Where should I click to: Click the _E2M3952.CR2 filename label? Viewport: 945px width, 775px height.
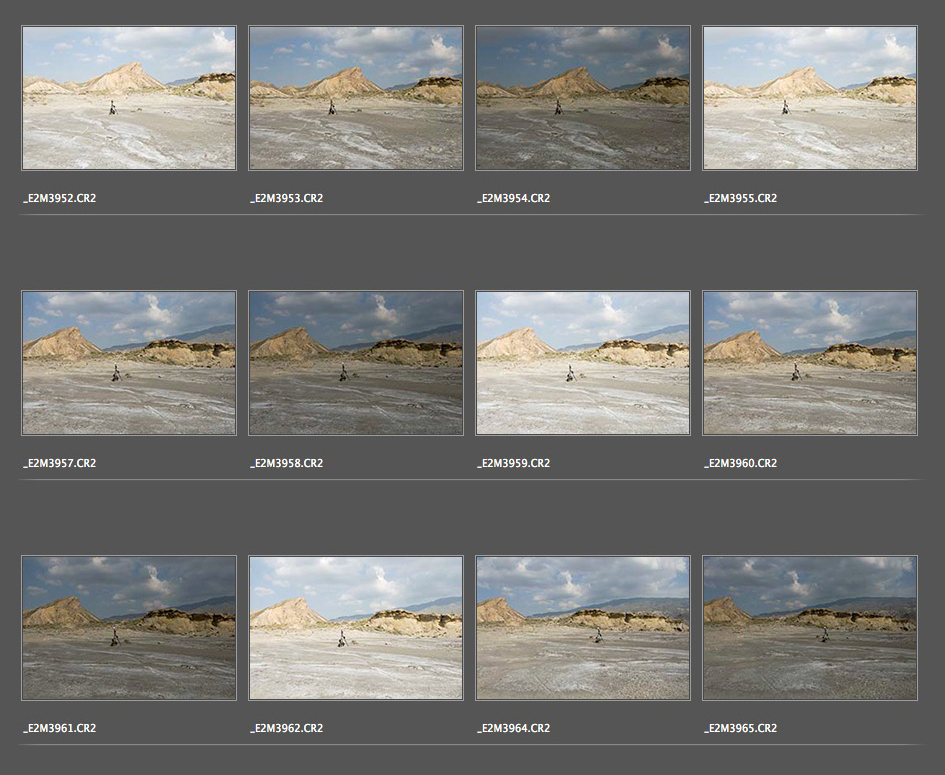(60, 198)
